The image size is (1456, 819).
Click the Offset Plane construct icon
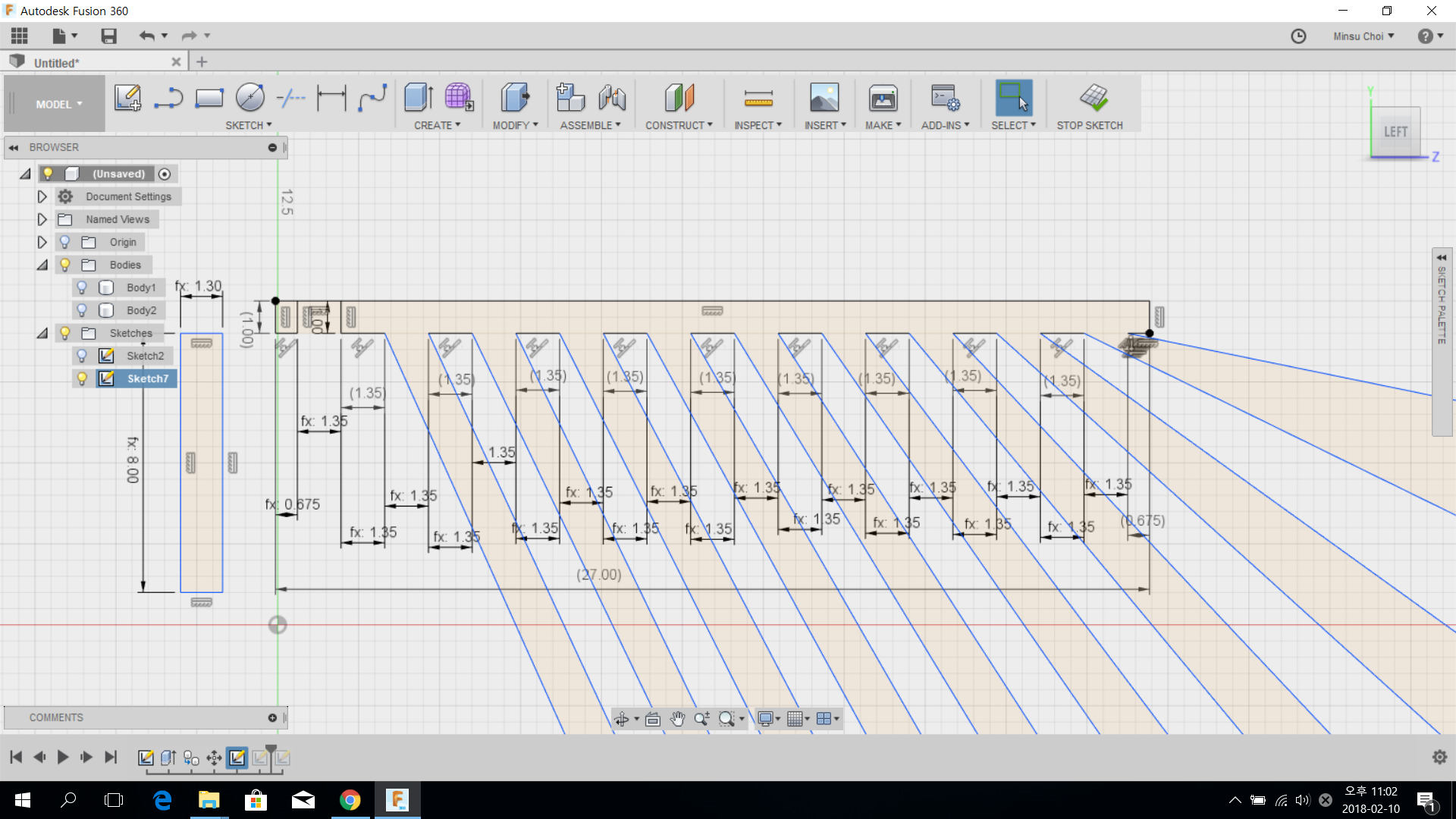click(679, 97)
